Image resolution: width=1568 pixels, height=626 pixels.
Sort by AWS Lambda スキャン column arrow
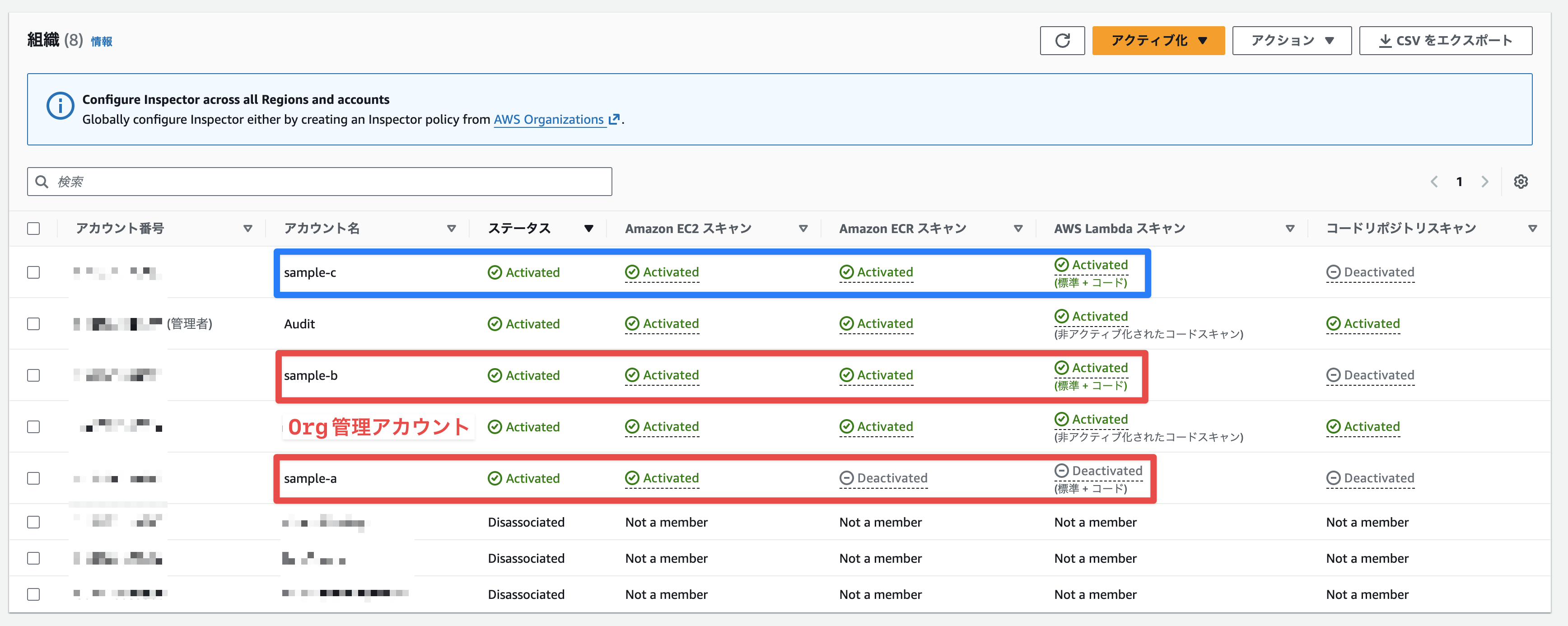coord(1289,229)
